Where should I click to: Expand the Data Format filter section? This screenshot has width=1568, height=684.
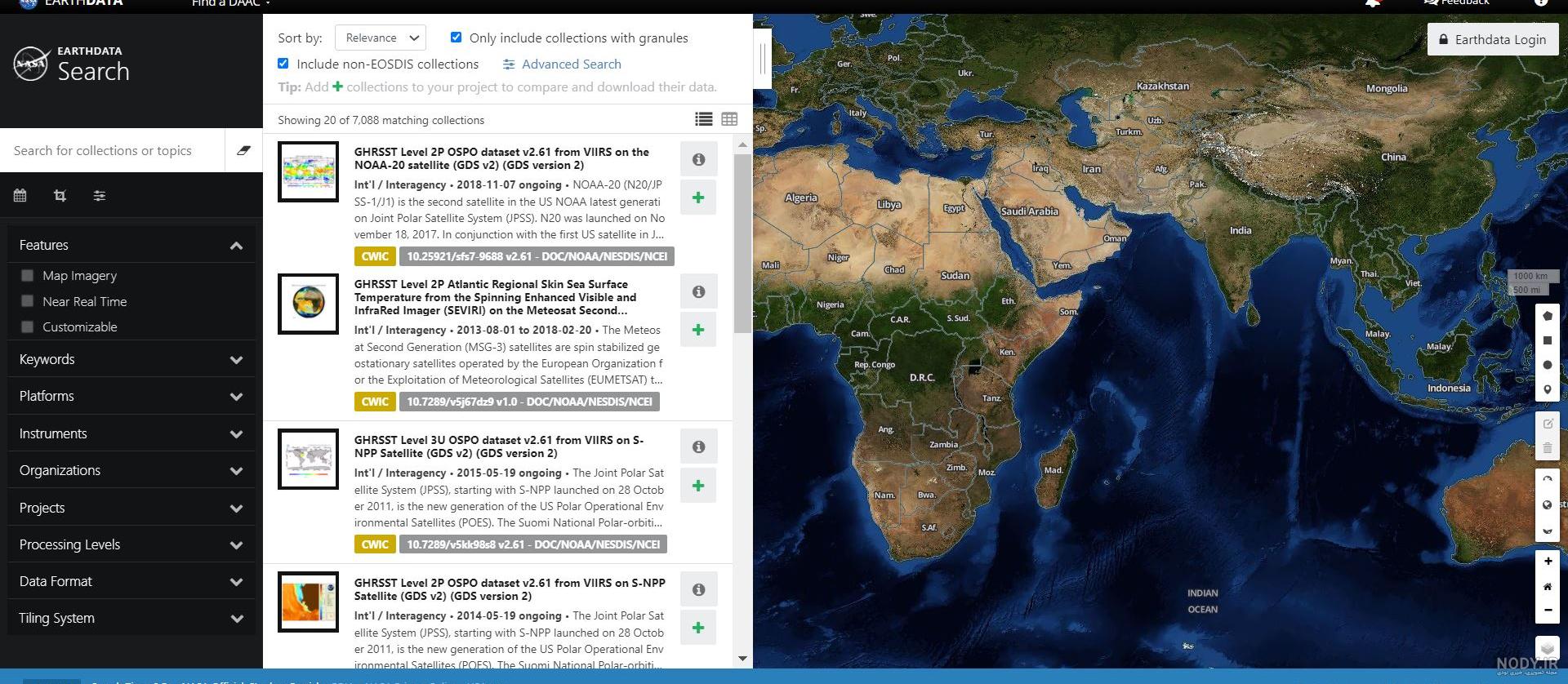click(131, 581)
